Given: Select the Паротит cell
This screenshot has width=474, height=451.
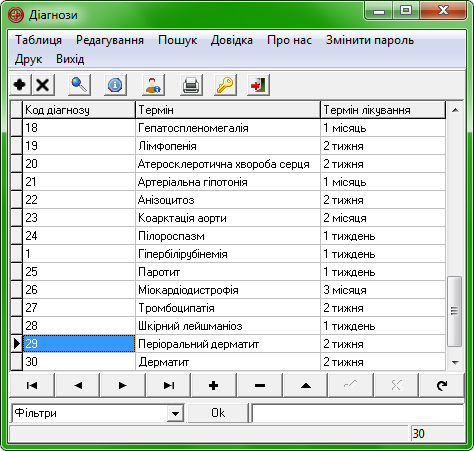Looking at the screenshot, I should pyautogui.click(x=228, y=272).
